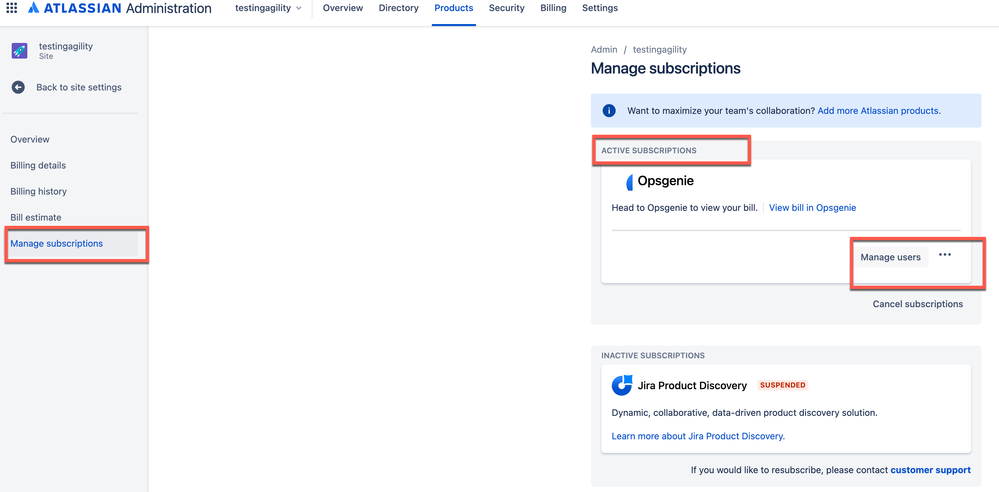
Task: Click the ACTIVE SUBSCRIPTIONS section label
Action: point(649,151)
